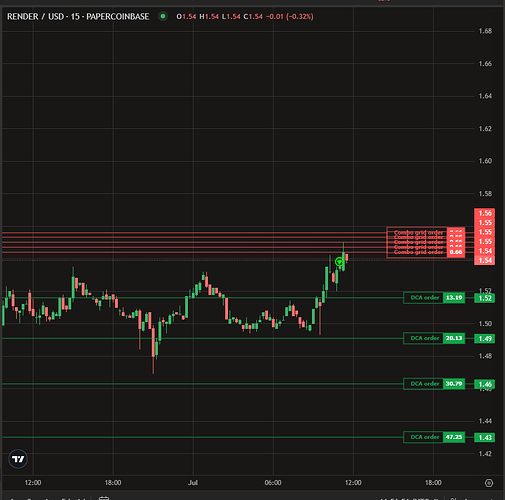Select the RENDER / USD symbol title
505x500 pixels.
tap(35, 16)
